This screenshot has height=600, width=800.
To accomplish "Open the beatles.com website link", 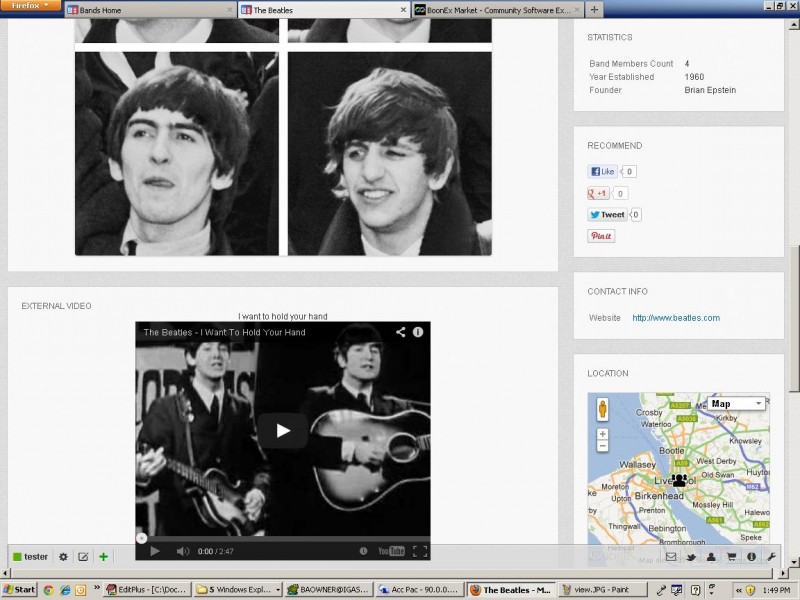I will pos(676,318).
